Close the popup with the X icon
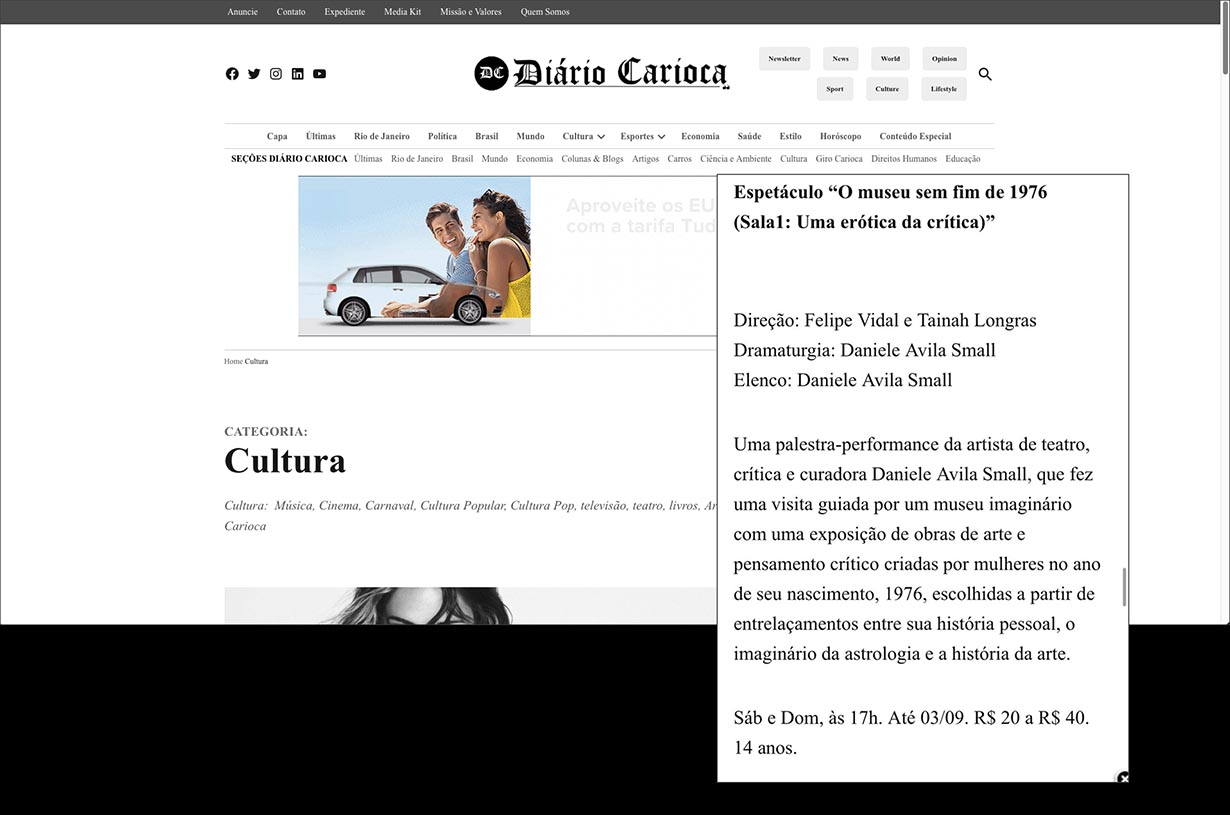1230x815 pixels. [1123, 778]
